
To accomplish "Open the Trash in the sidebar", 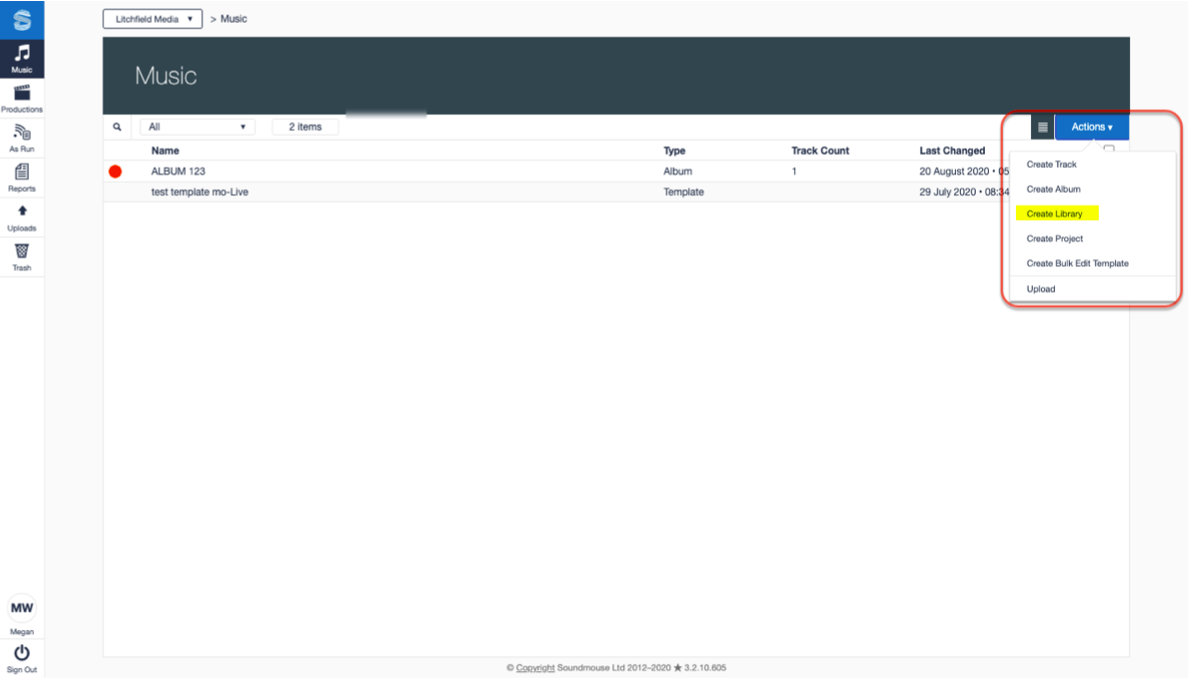I will (22, 257).
